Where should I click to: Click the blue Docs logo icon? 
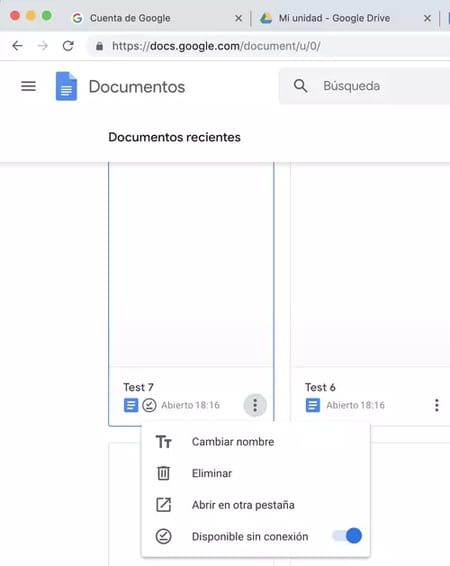tap(66, 86)
